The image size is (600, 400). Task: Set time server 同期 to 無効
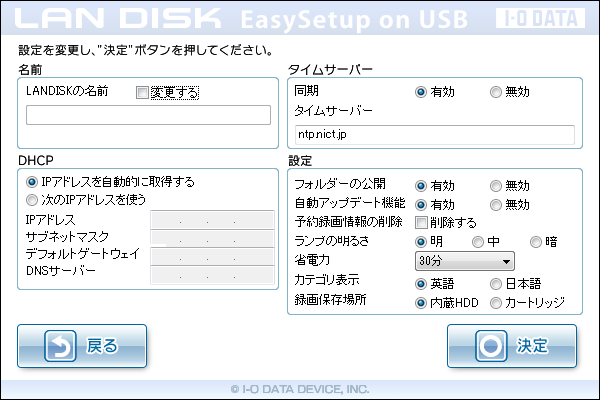[497, 91]
